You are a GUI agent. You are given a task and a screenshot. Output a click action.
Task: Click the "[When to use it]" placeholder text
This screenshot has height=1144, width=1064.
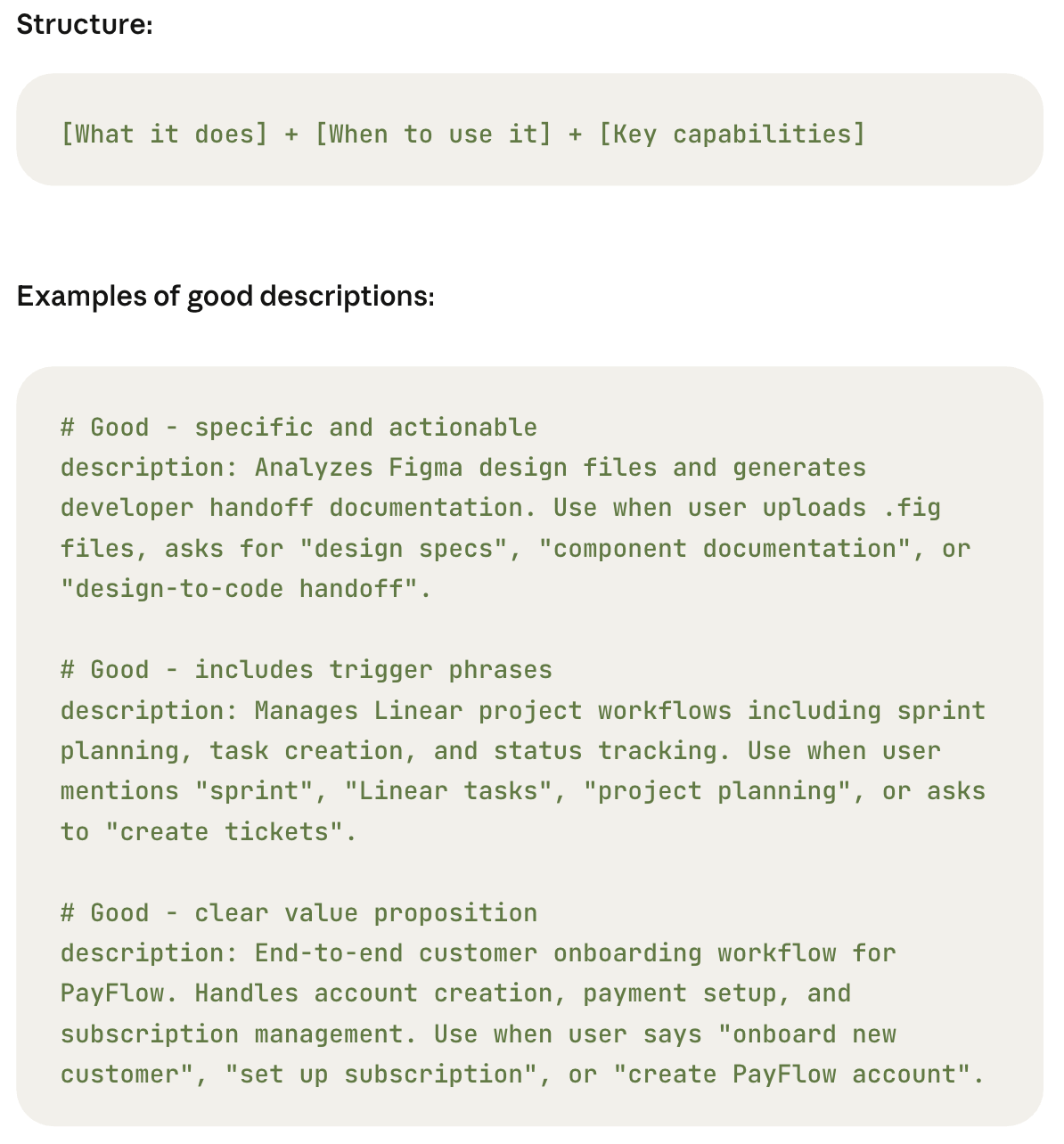tap(433, 135)
